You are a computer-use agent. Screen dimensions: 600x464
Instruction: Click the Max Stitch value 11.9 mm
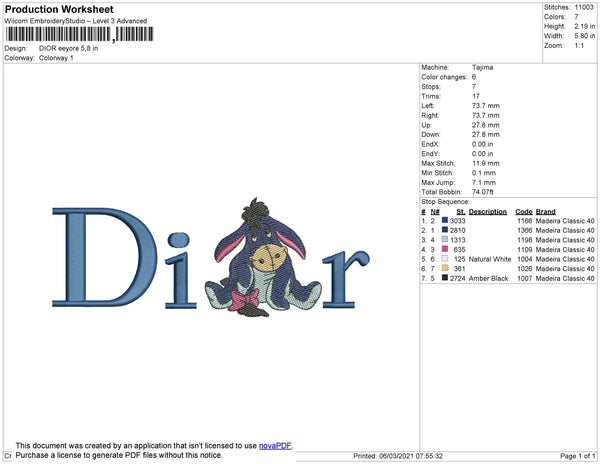coord(486,163)
